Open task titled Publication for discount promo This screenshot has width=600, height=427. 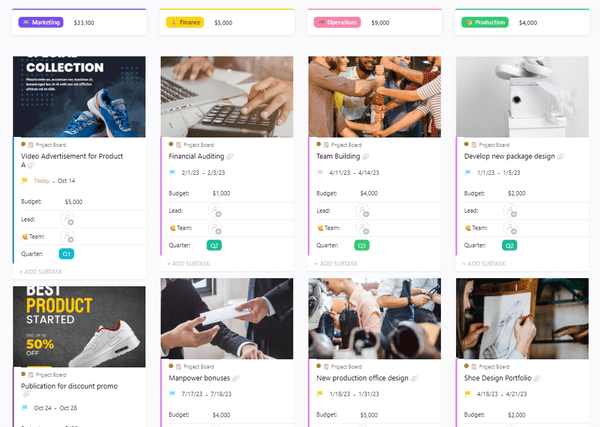pyautogui.click(x=69, y=386)
